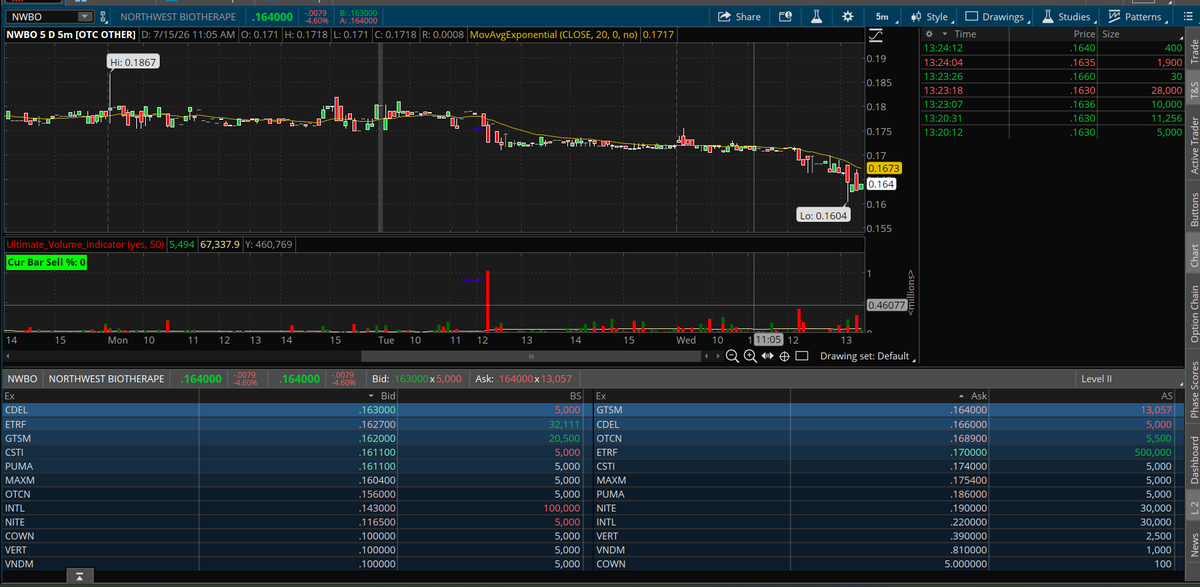Select the CDEL bid row at .163000
Viewport: 1200px width, 587px height.
pyautogui.click(x=293, y=410)
